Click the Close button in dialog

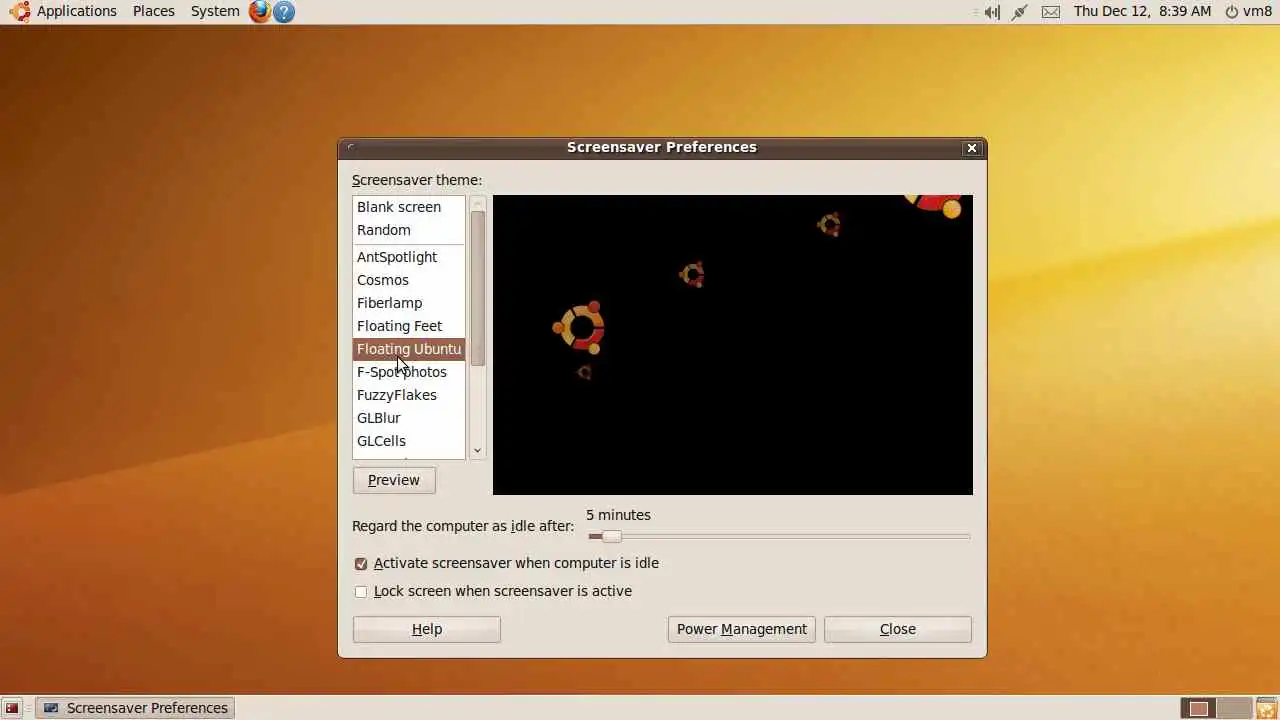(x=898, y=629)
